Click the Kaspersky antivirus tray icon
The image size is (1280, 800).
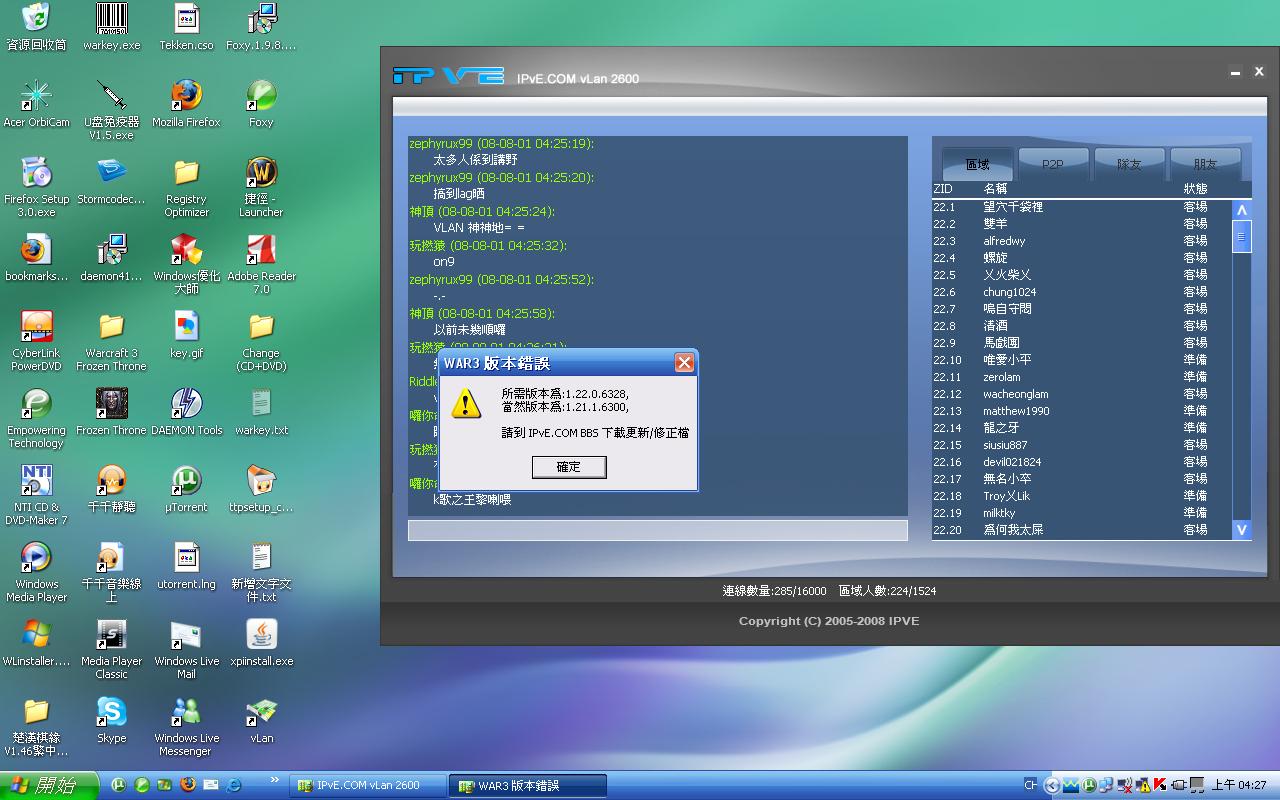[x=1159, y=785]
